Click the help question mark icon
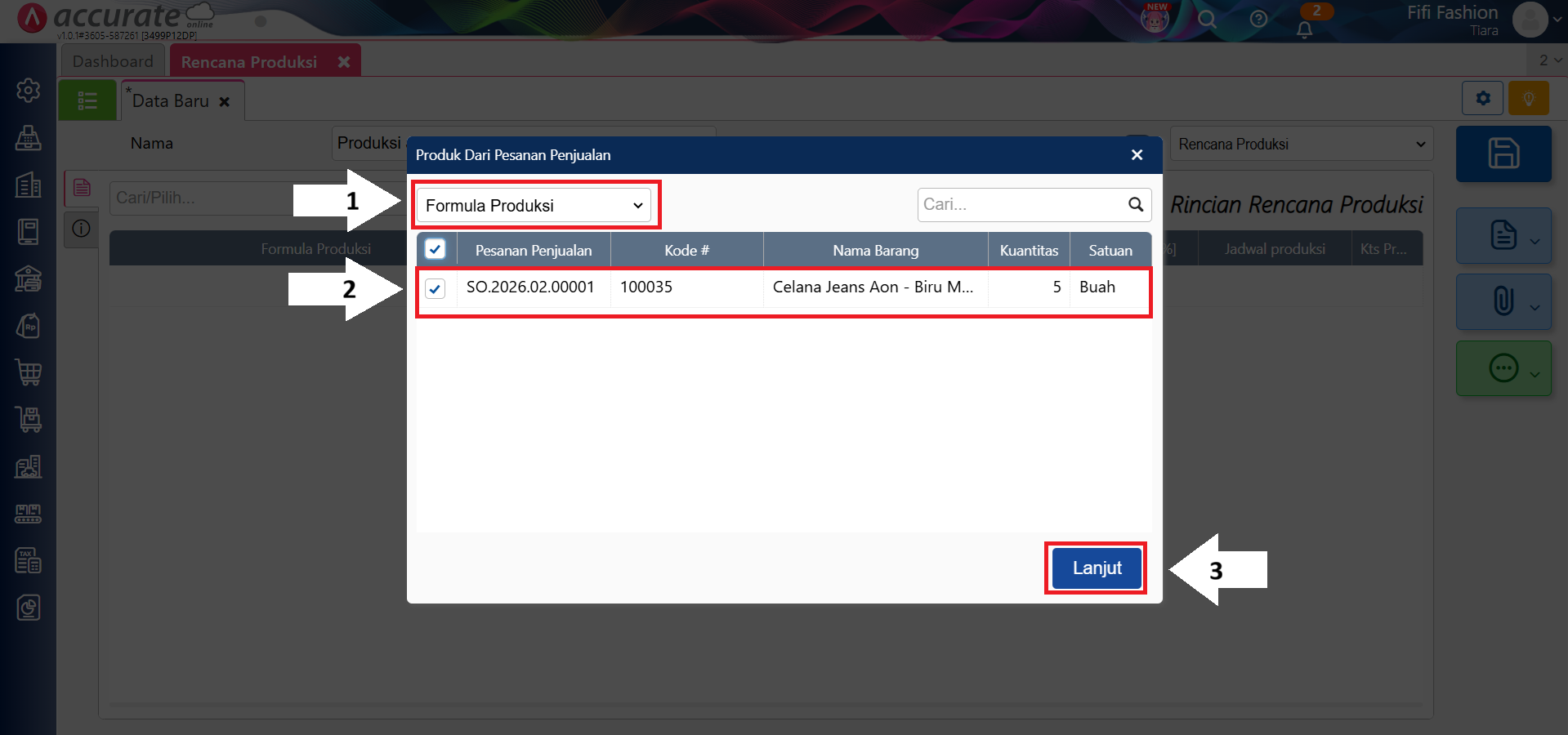 pos(1258,20)
